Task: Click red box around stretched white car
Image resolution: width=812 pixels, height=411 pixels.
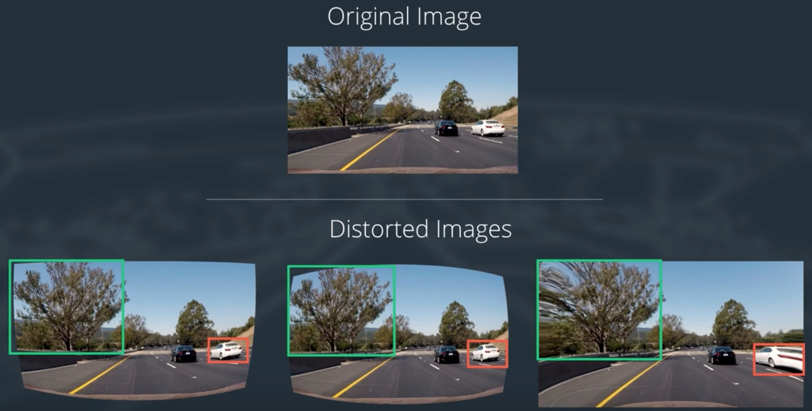Action: coord(779,359)
